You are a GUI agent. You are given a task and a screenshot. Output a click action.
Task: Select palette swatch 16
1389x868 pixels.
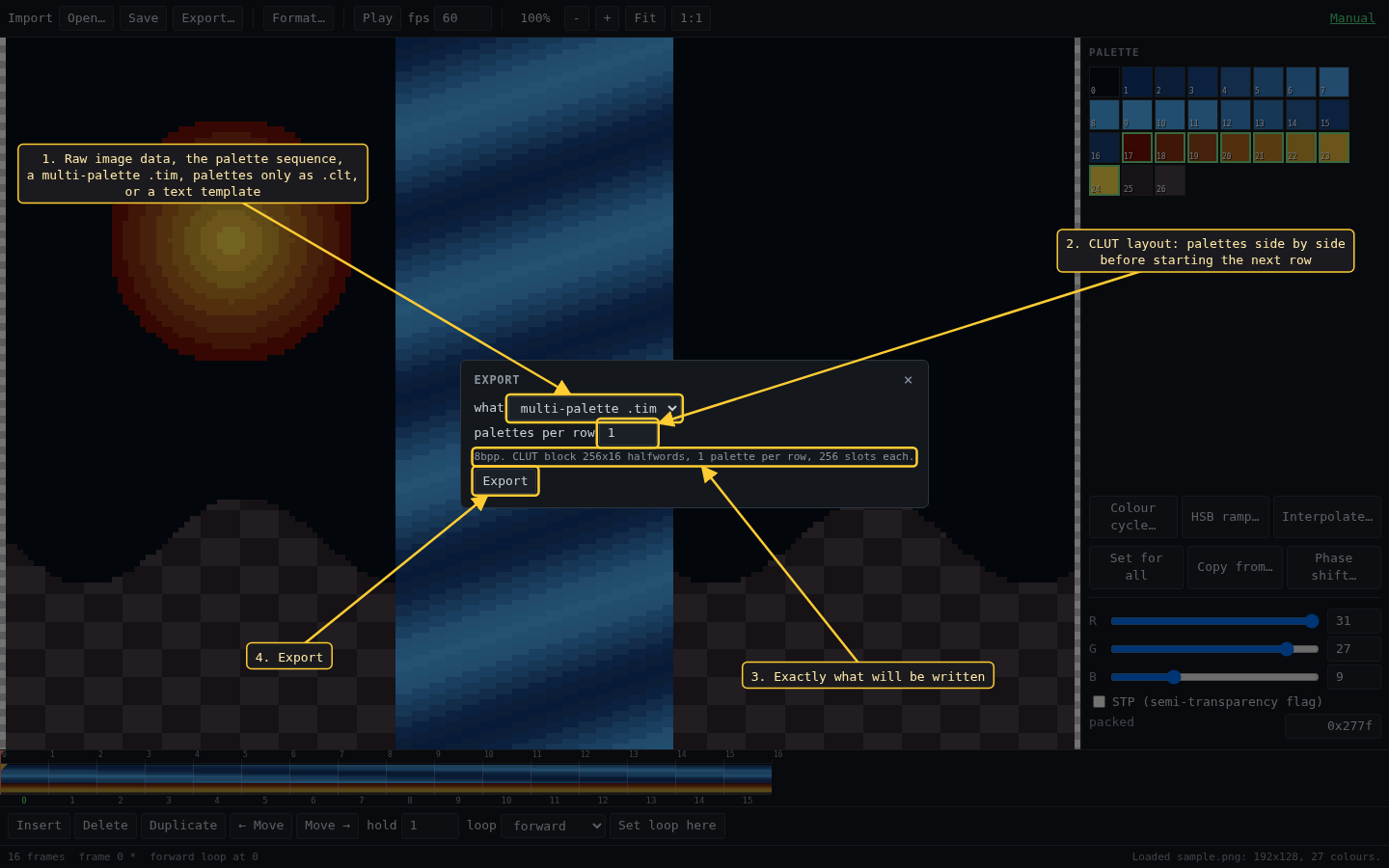coord(1104,148)
